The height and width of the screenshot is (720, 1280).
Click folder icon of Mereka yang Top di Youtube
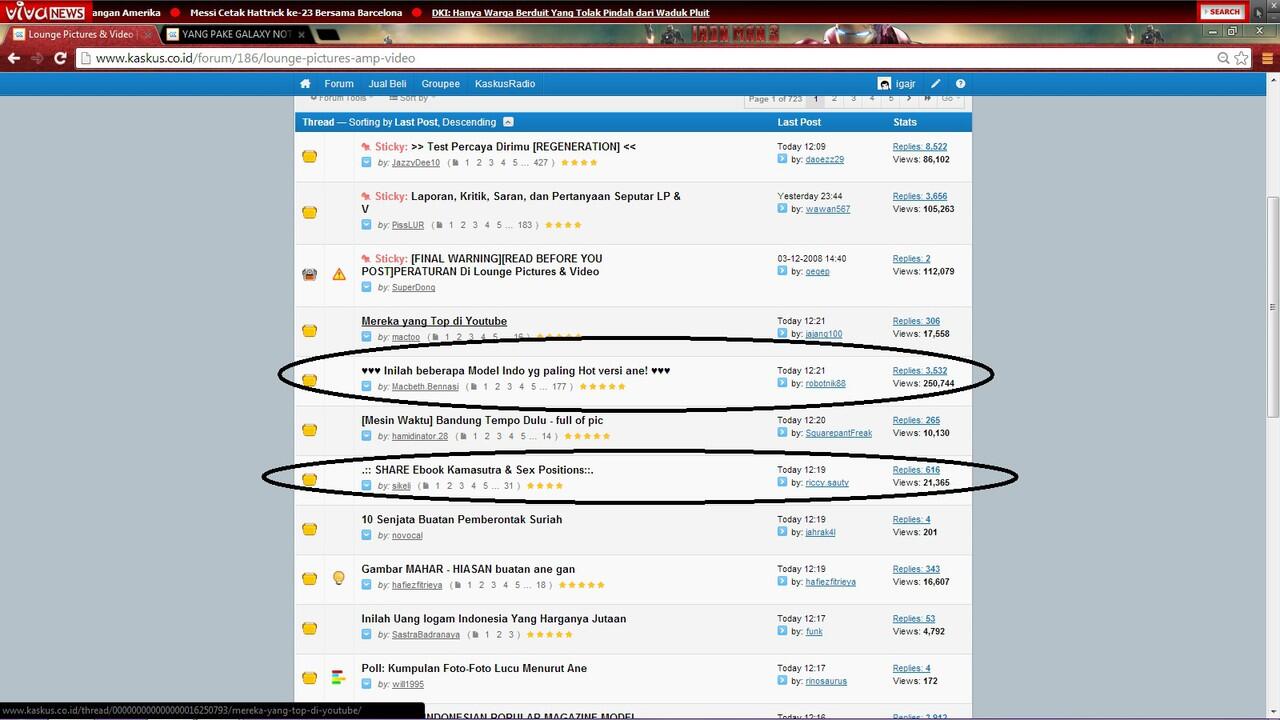click(310, 330)
